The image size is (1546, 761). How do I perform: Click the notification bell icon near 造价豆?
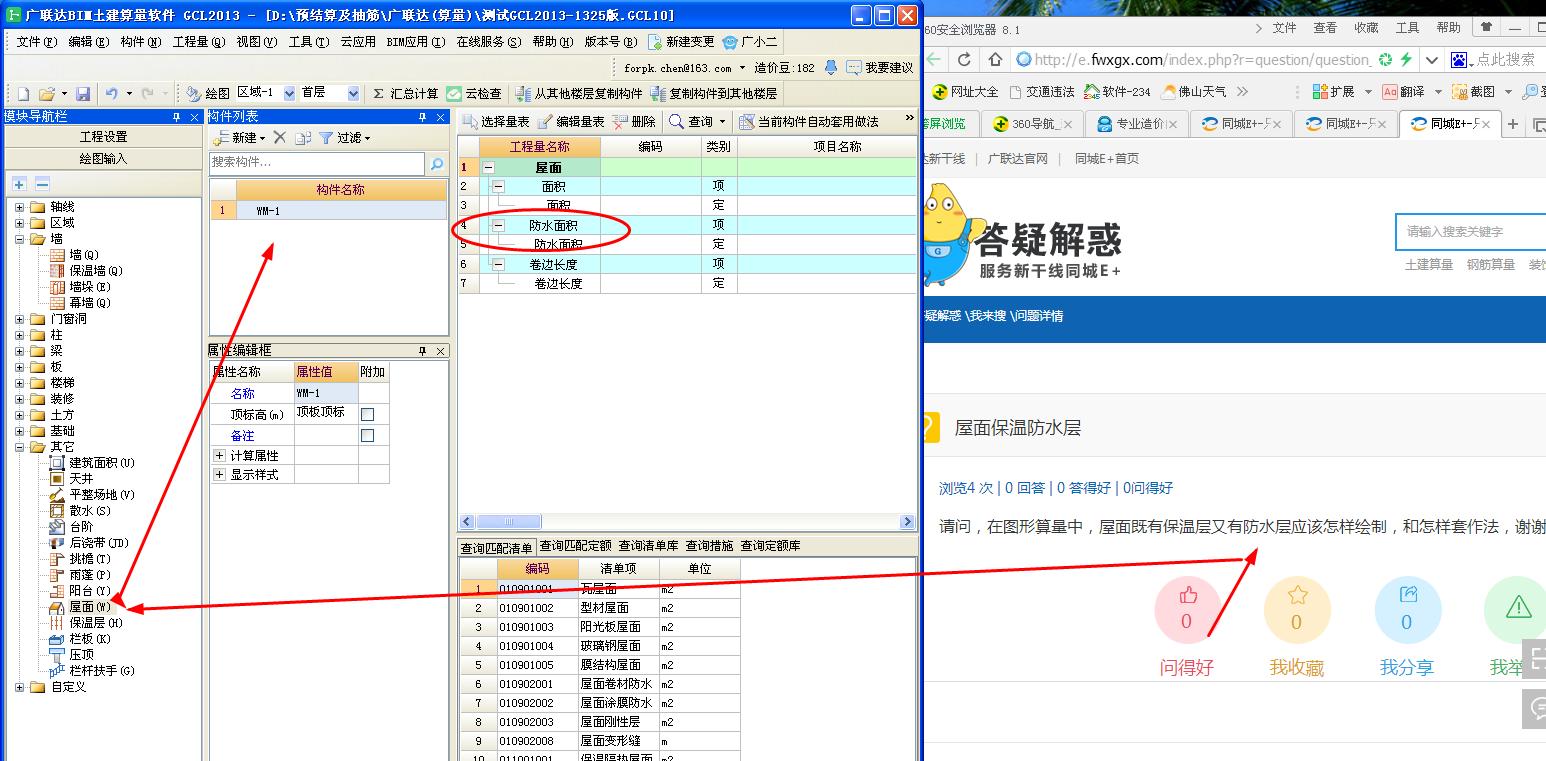click(830, 68)
